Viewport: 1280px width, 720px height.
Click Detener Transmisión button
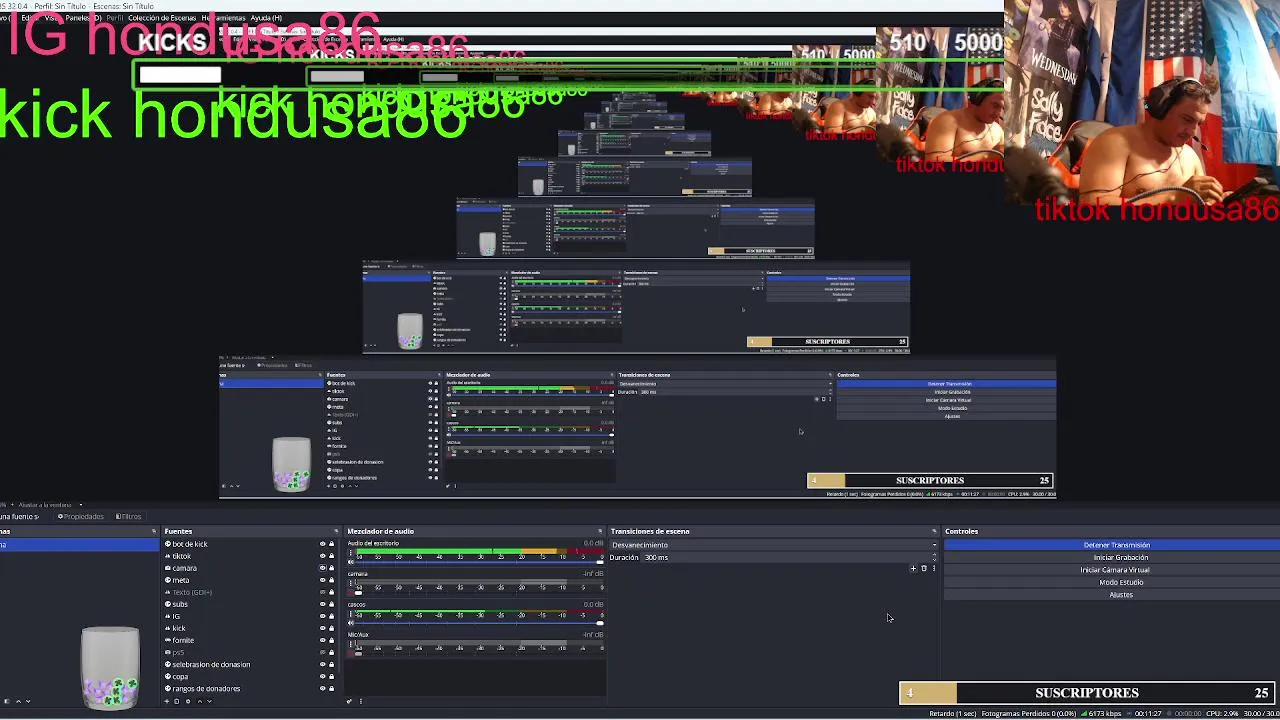[x=1112, y=545]
